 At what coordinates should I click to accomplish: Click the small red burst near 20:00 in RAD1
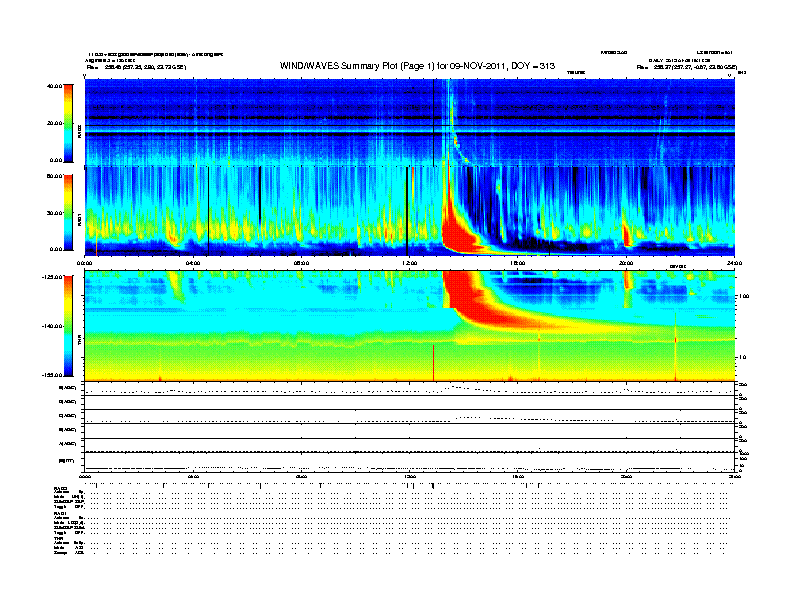(627, 234)
